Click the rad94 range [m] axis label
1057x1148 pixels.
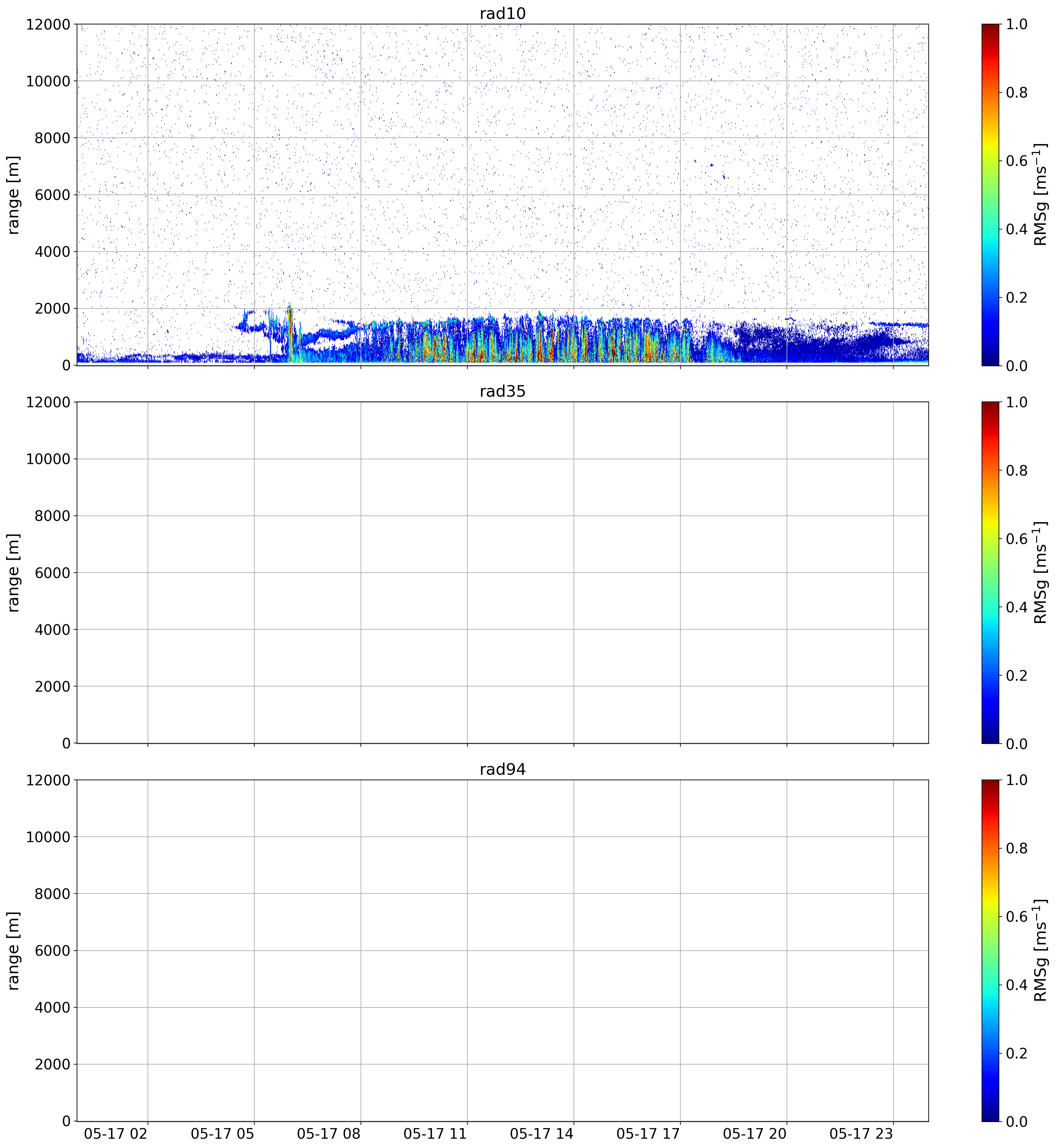(13, 951)
